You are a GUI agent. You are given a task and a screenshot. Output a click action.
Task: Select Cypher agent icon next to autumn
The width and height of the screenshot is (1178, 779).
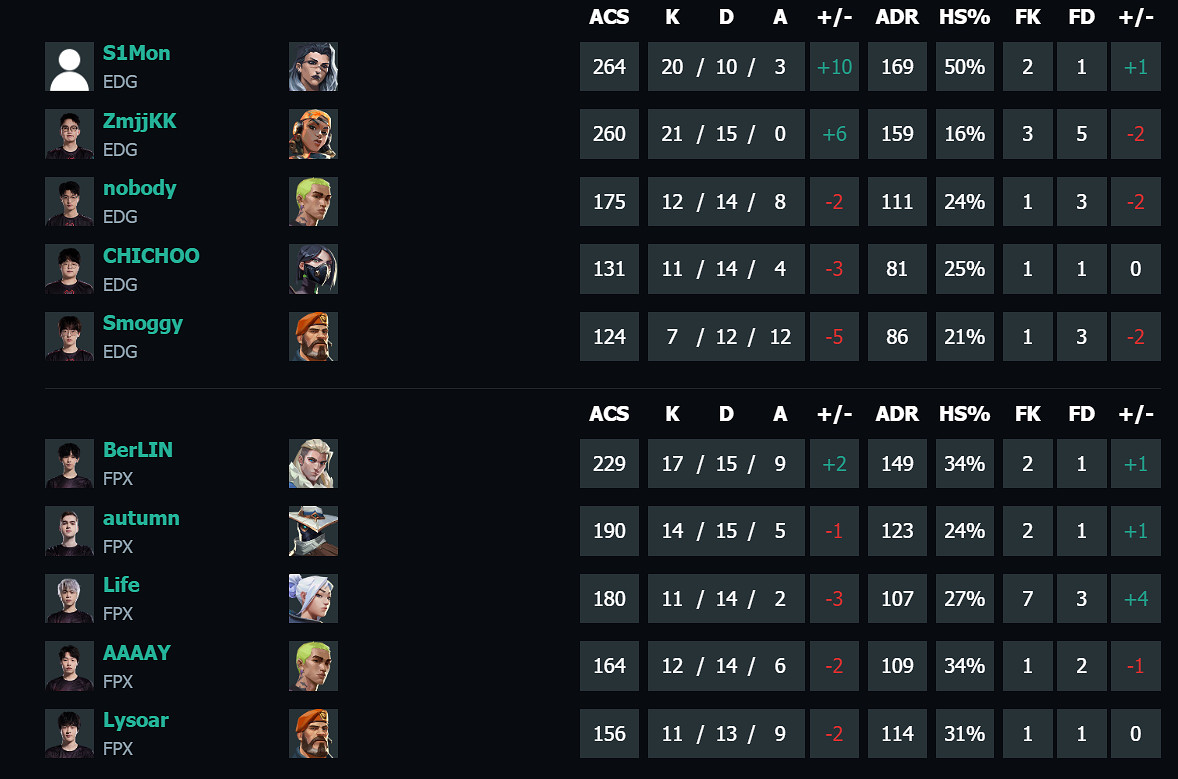(313, 531)
